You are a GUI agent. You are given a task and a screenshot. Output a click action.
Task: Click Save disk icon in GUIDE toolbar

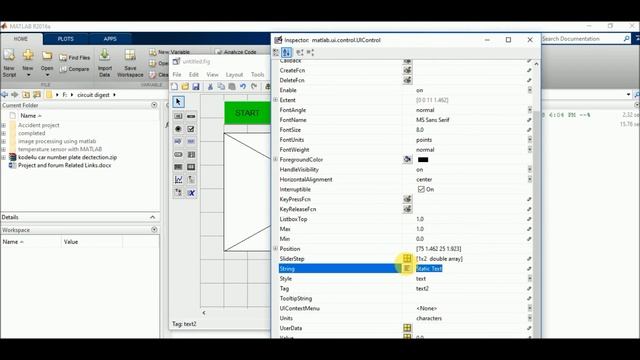(x=196, y=87)
